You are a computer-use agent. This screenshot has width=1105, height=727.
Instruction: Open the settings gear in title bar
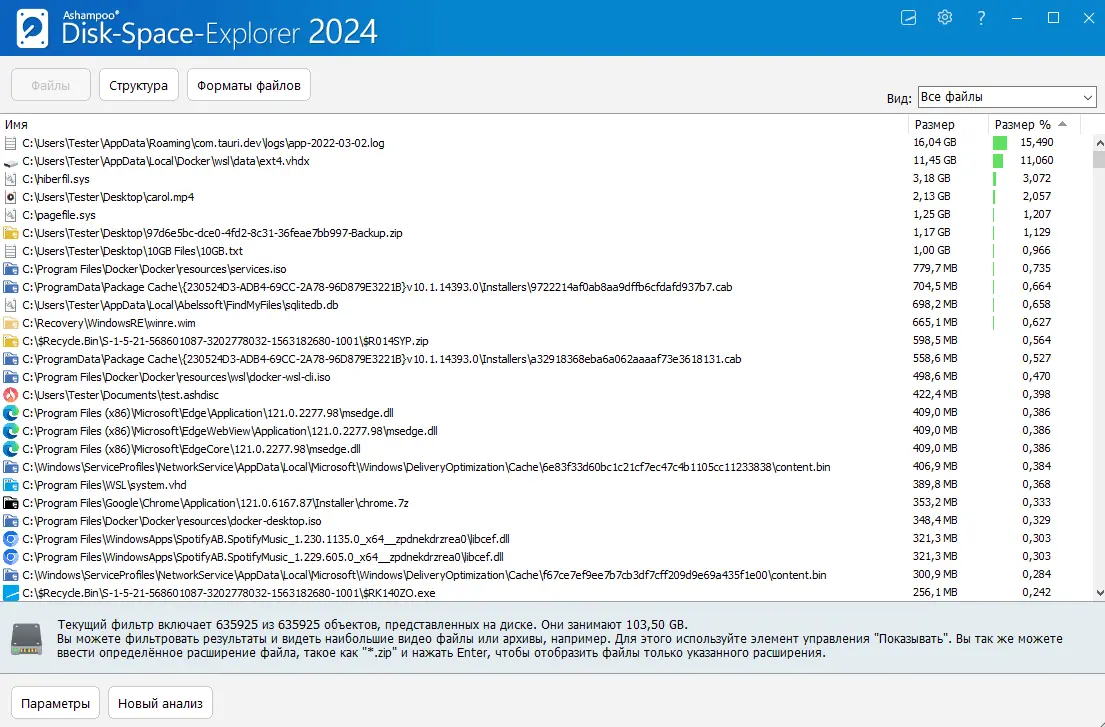(x=944, y=18)
